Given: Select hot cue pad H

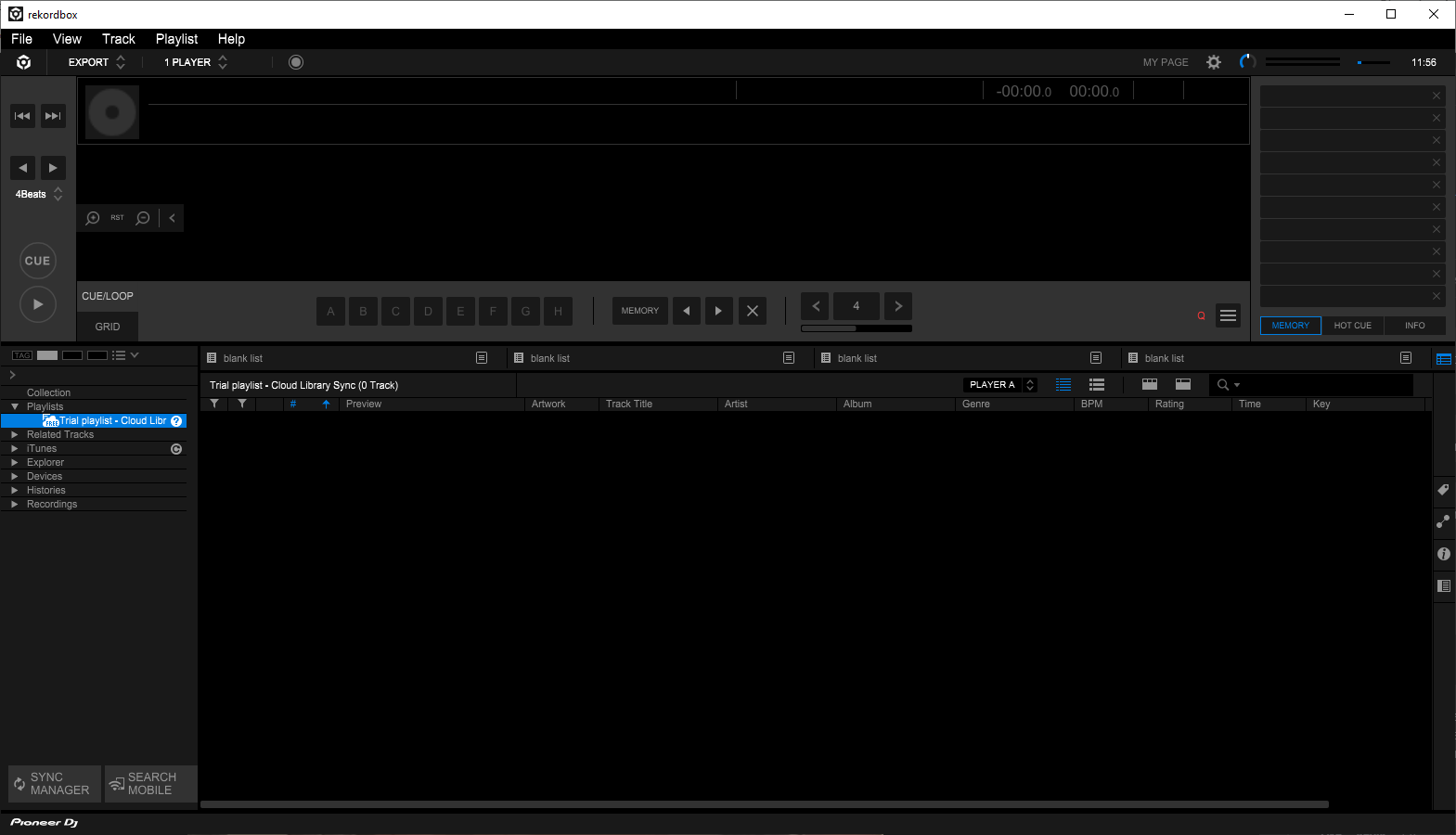Looking at the screenshot, I should click(x=558, y=311).
